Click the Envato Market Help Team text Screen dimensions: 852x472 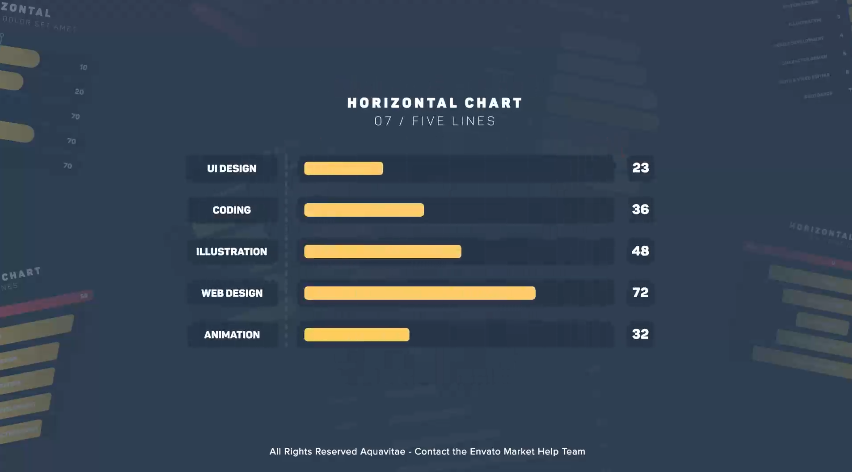tap(527, 451)
